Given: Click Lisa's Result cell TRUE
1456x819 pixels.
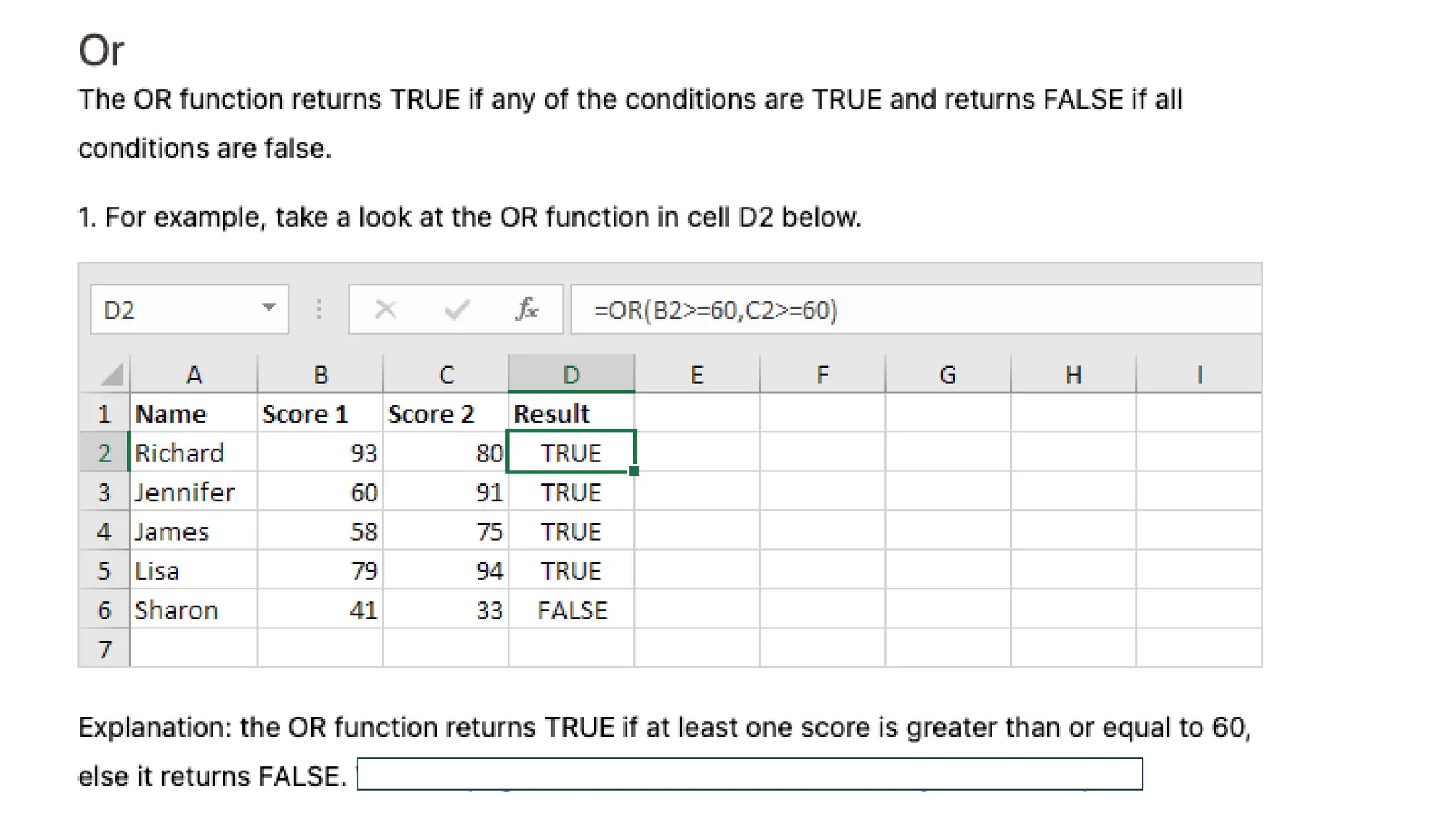Looking at the screenshot, I should tap(571, 570).
